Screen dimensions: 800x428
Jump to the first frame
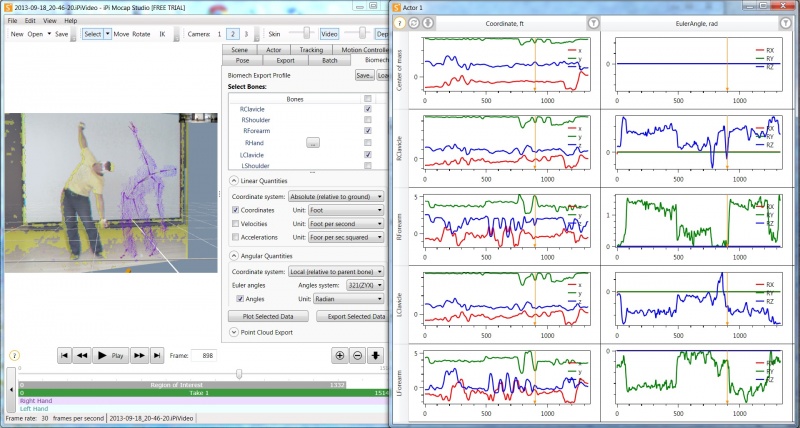(x=64, y=356)
